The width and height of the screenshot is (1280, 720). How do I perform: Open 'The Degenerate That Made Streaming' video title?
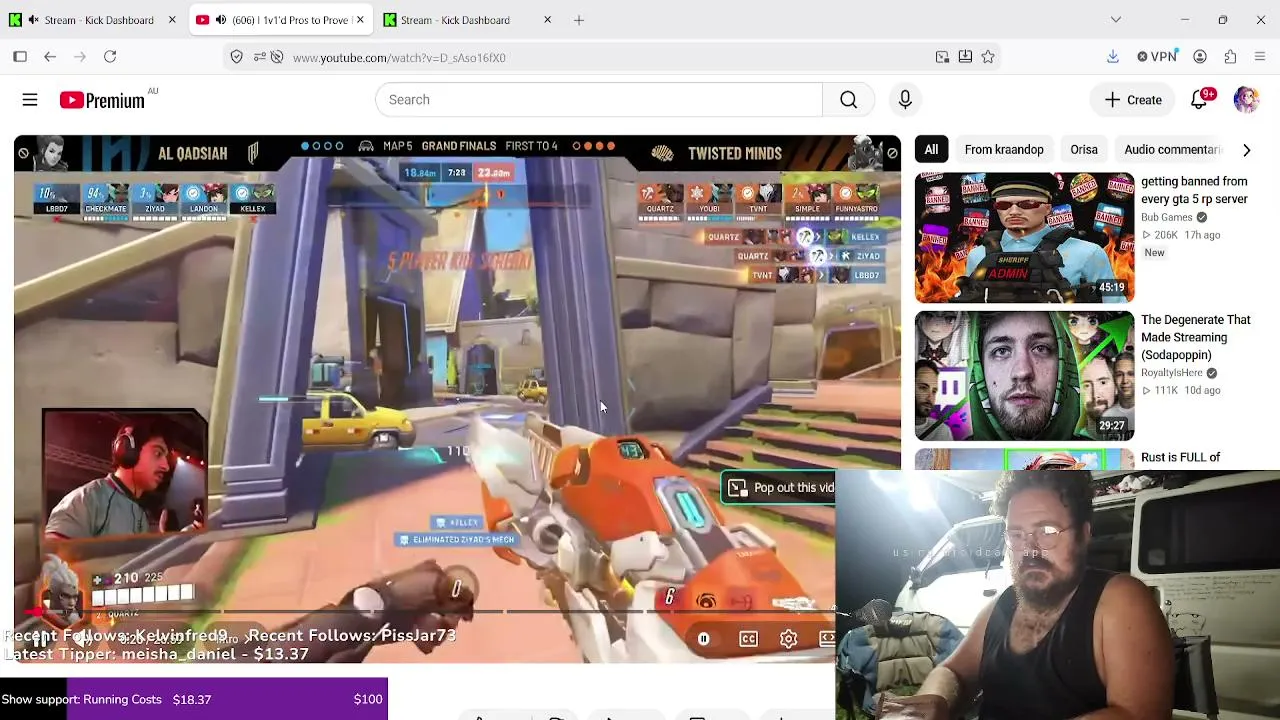(1196, 337)
